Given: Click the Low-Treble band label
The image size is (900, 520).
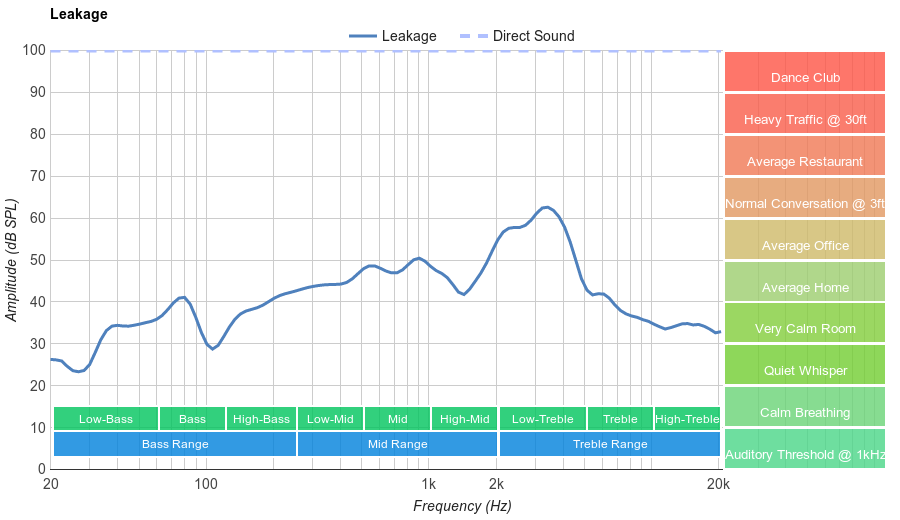Looking at the screenshot, I should pyautogui.click(x=542, y=419).
